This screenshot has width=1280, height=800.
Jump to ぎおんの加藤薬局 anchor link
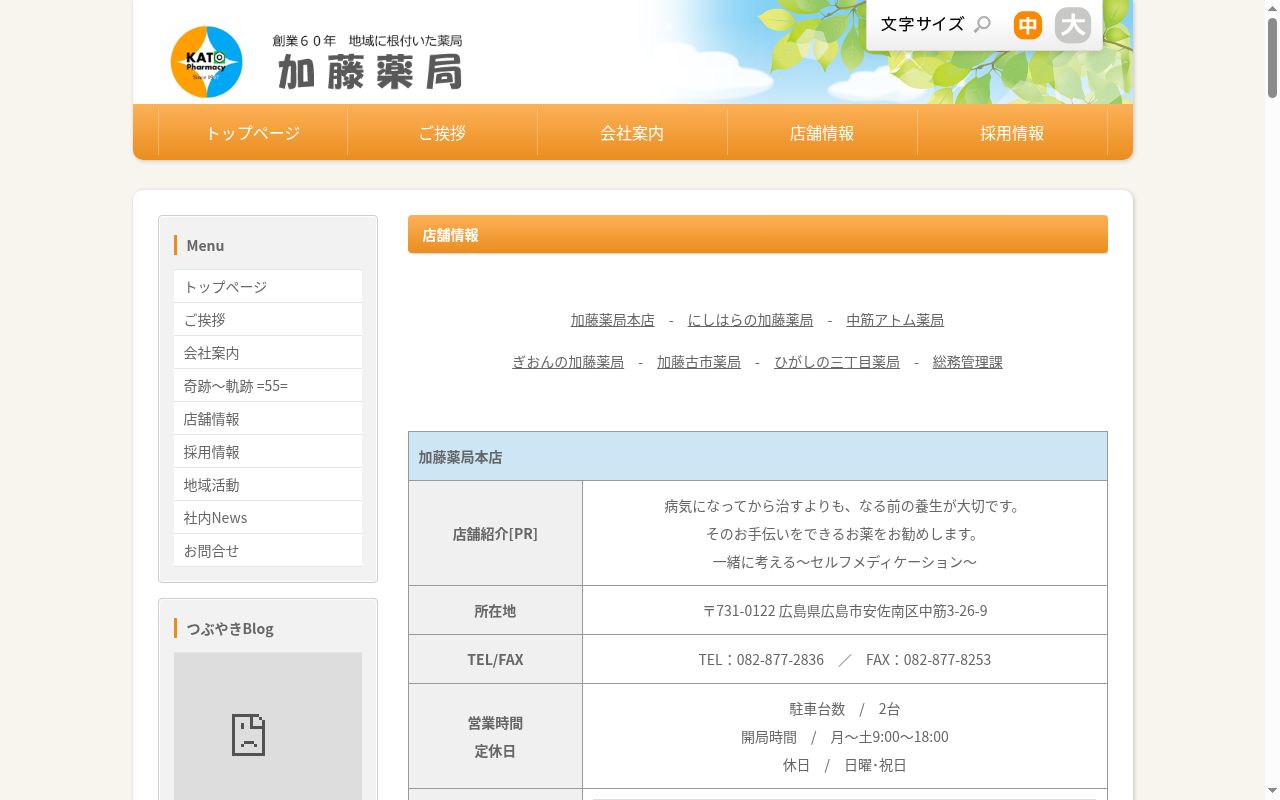[x=568, y=362]
